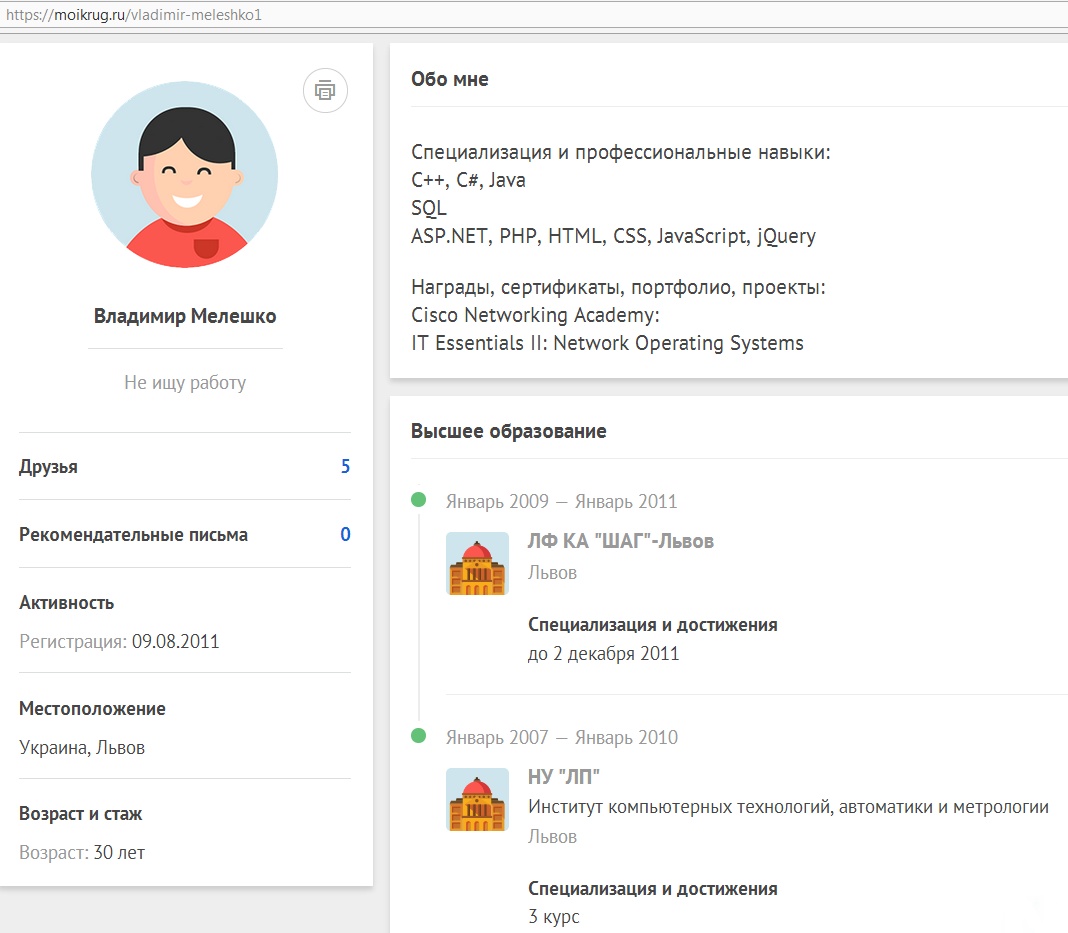Click the print profile icon
The width and height of the screenshot is (1068, 933).
[x=325, y=90]
